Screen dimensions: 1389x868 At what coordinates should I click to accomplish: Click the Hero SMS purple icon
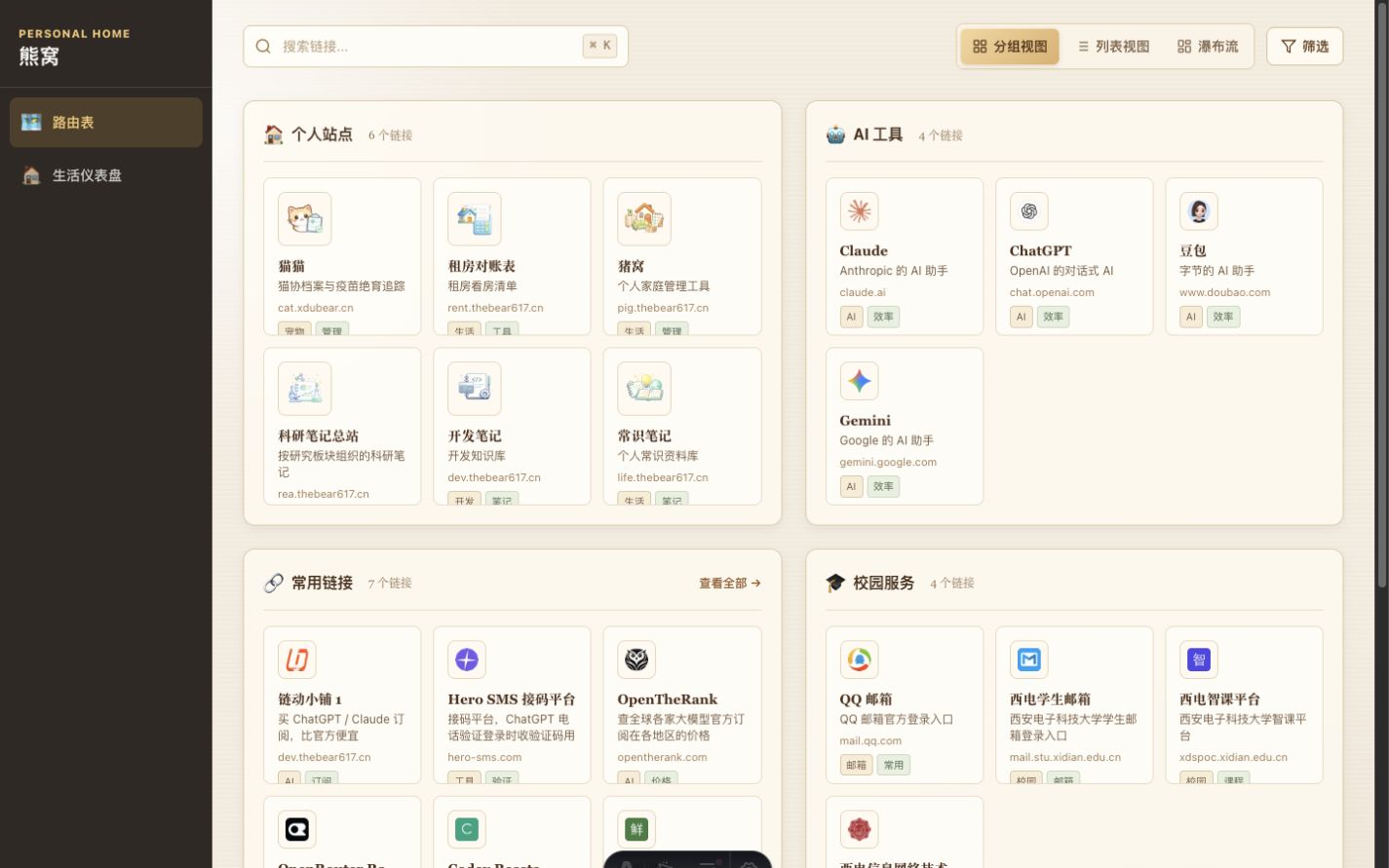(466, 660)
